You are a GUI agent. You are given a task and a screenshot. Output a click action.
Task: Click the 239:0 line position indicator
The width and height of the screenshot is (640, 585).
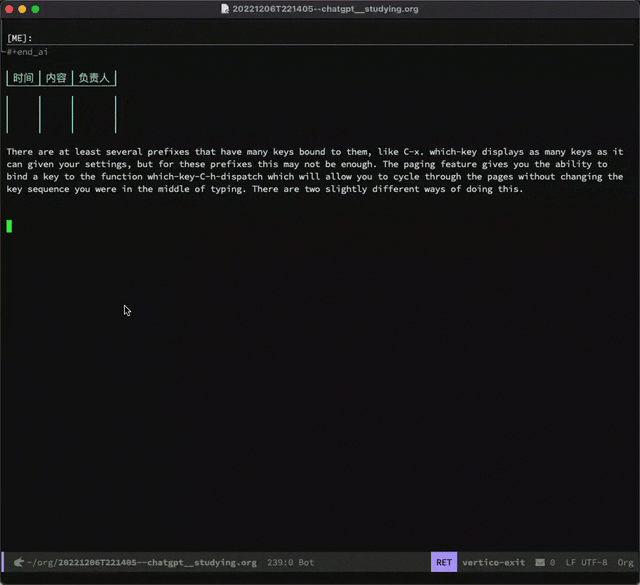[x=280, y=563]
